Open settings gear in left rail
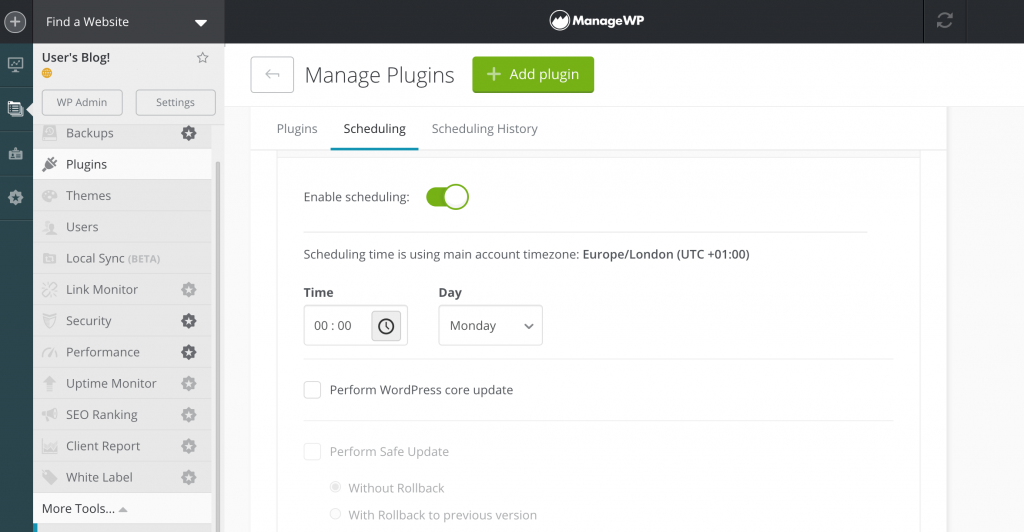The image size is (1024, 532). (15, 198)
